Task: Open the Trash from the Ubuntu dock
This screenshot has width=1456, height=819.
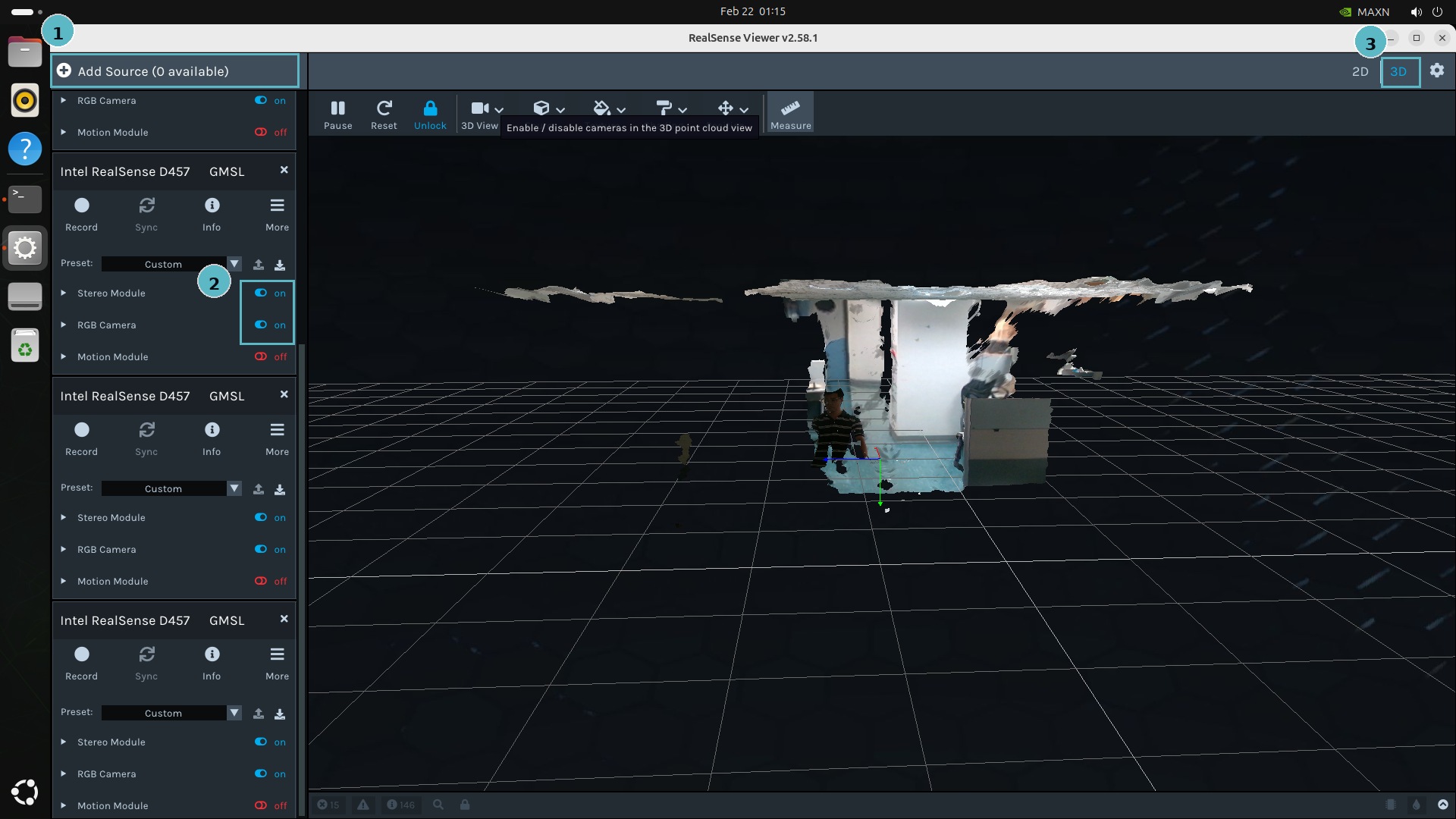Action: point(25,346)
